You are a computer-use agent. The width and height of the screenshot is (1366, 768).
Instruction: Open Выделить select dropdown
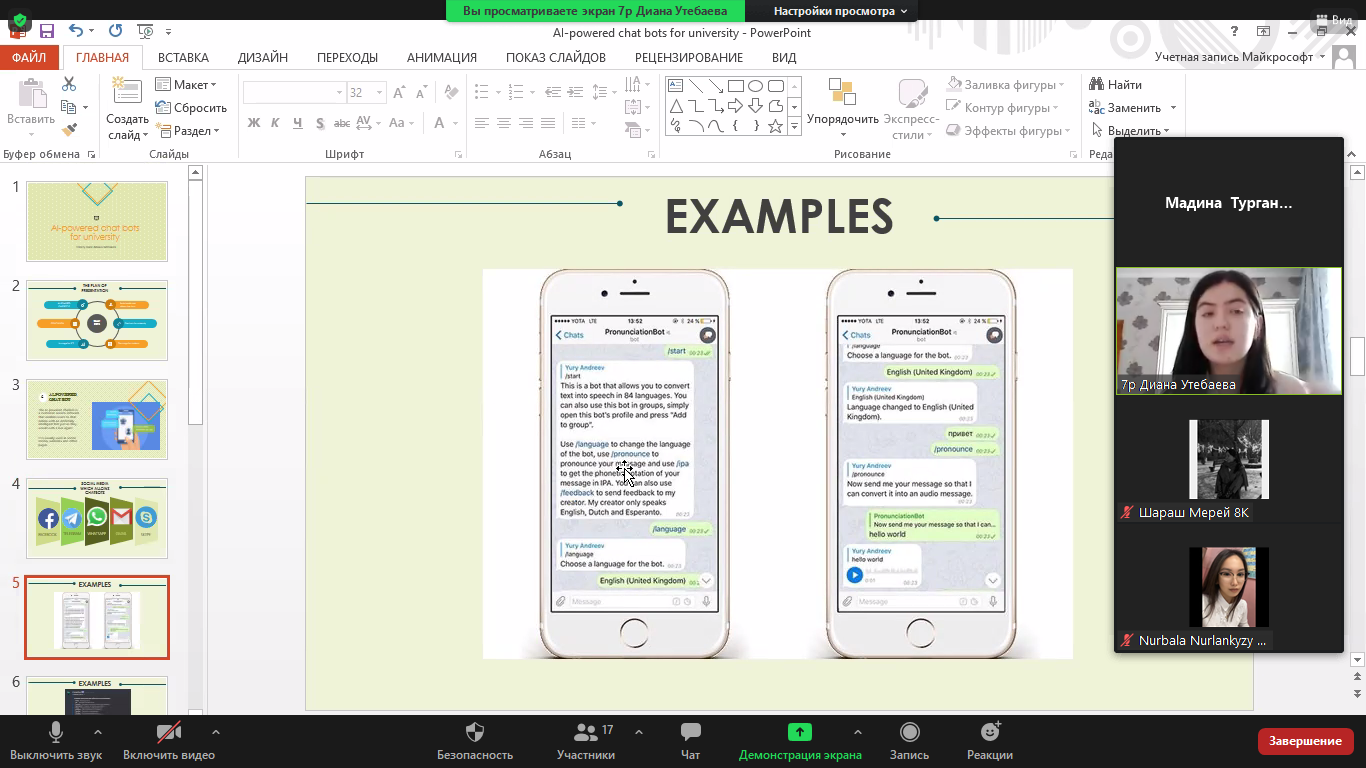point(1130,131)
